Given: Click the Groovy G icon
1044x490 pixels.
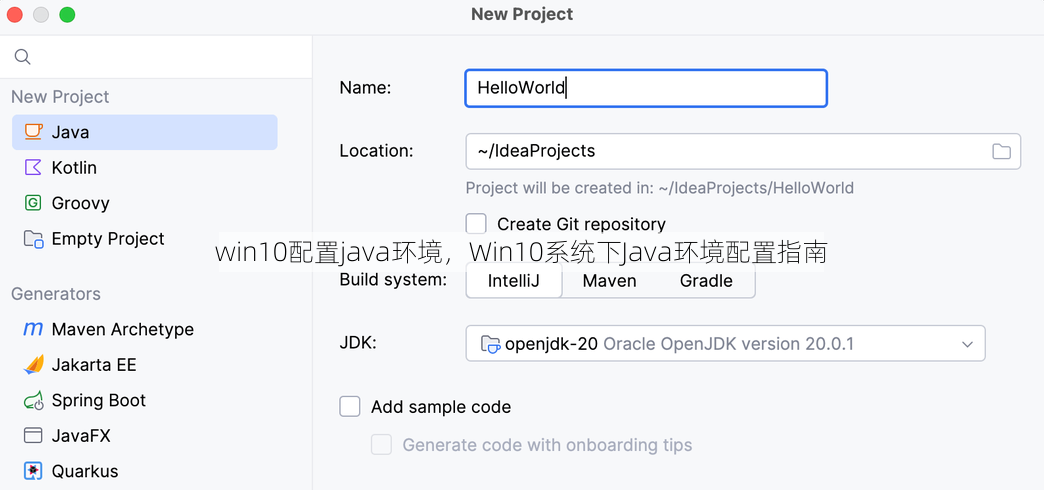Looking at the screenshot, I should click(33, 203).
